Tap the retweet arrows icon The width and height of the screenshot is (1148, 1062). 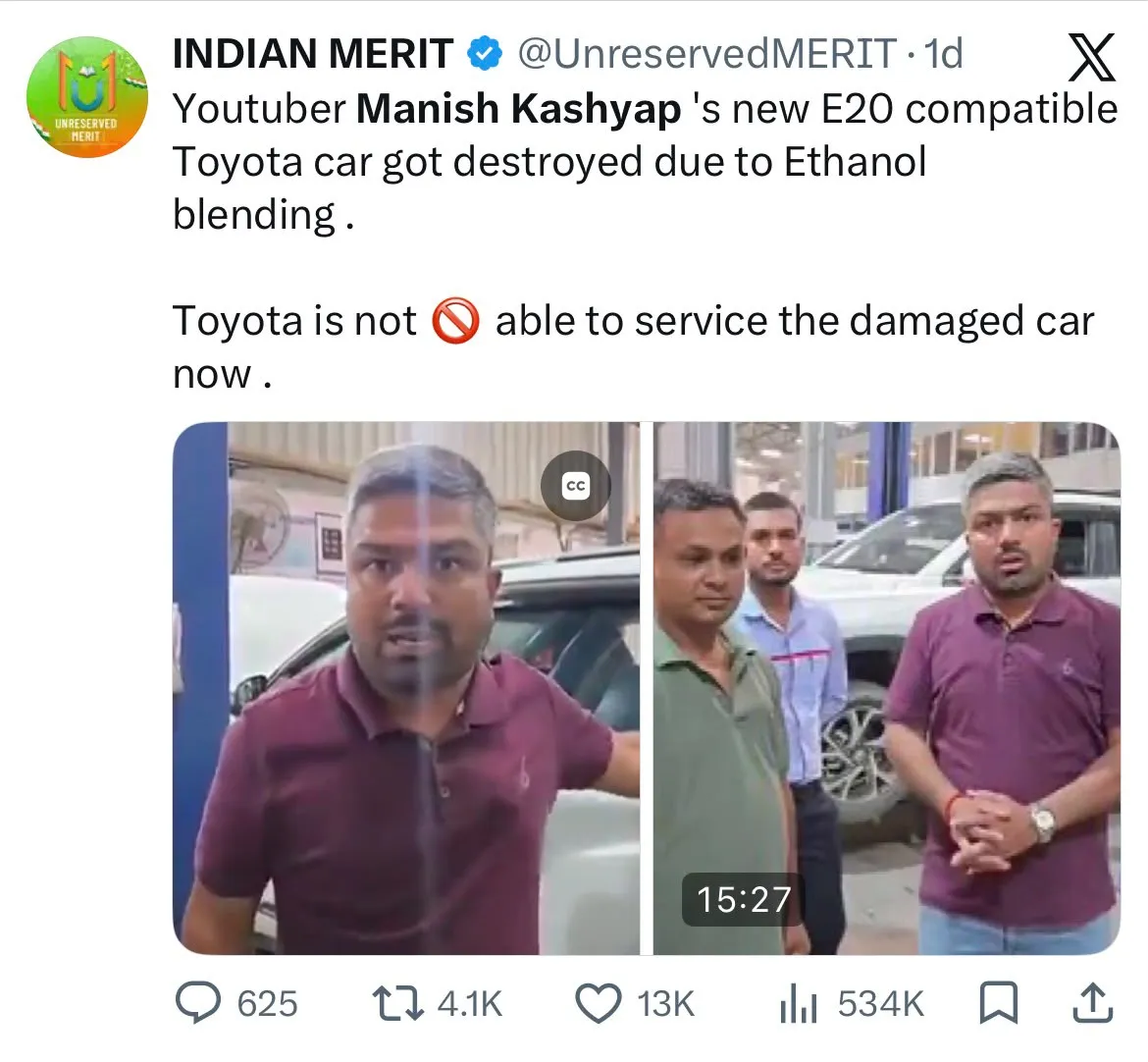pyautogui.click(x=397, y=1003)
